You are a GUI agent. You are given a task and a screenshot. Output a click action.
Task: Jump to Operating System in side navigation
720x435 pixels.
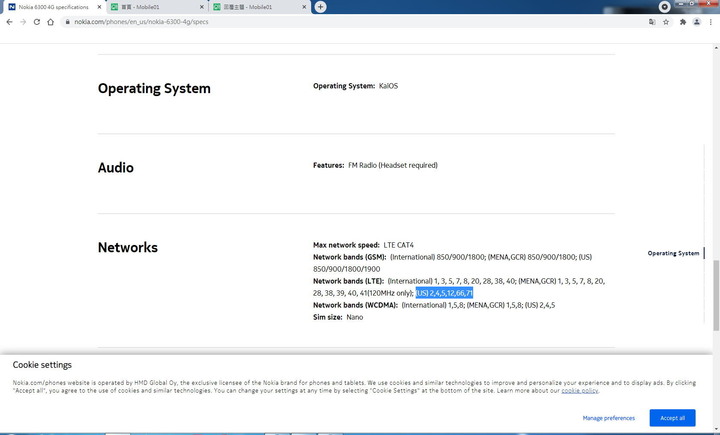point(673,253)
